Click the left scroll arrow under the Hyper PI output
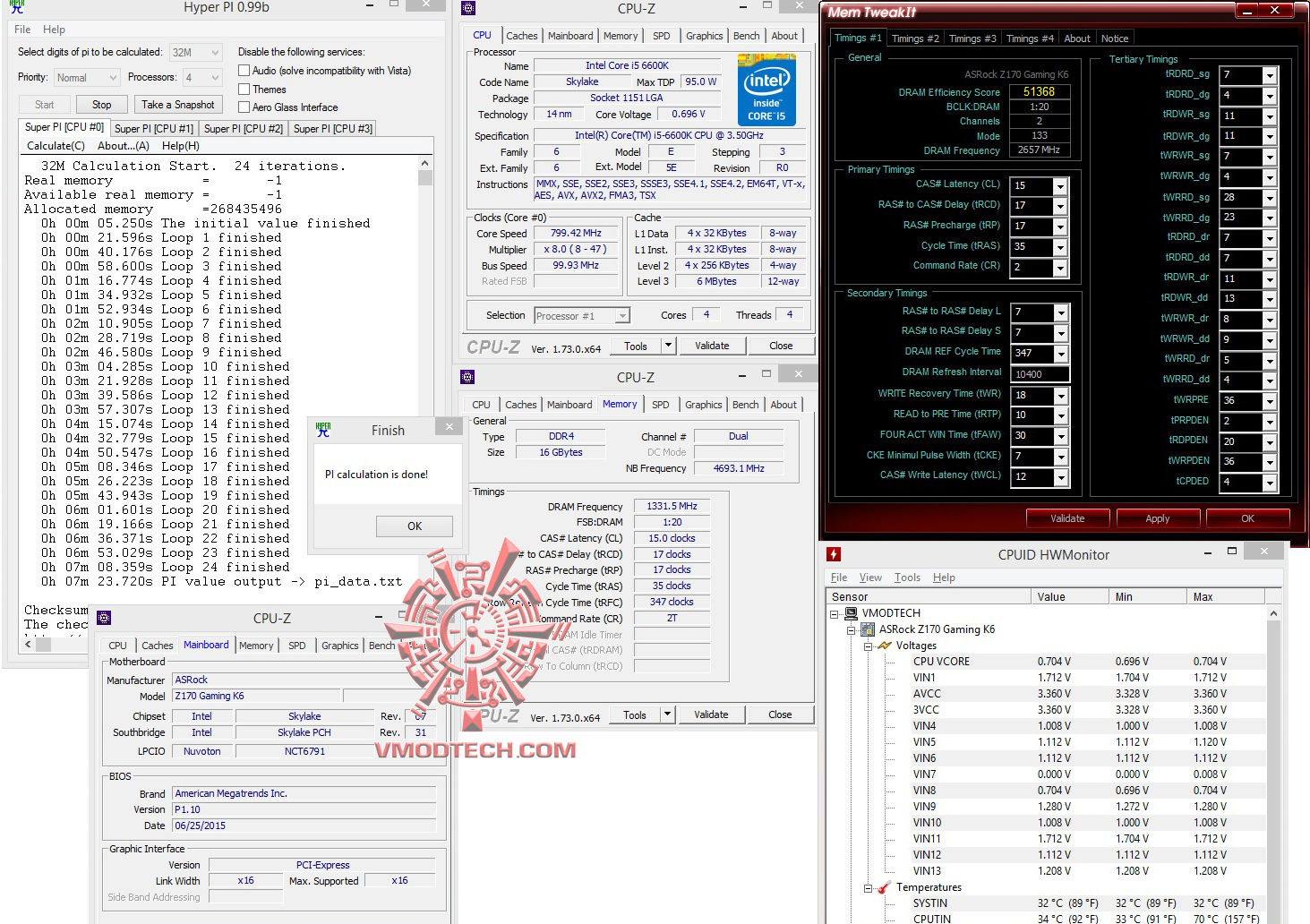 (x=29, y=644)
